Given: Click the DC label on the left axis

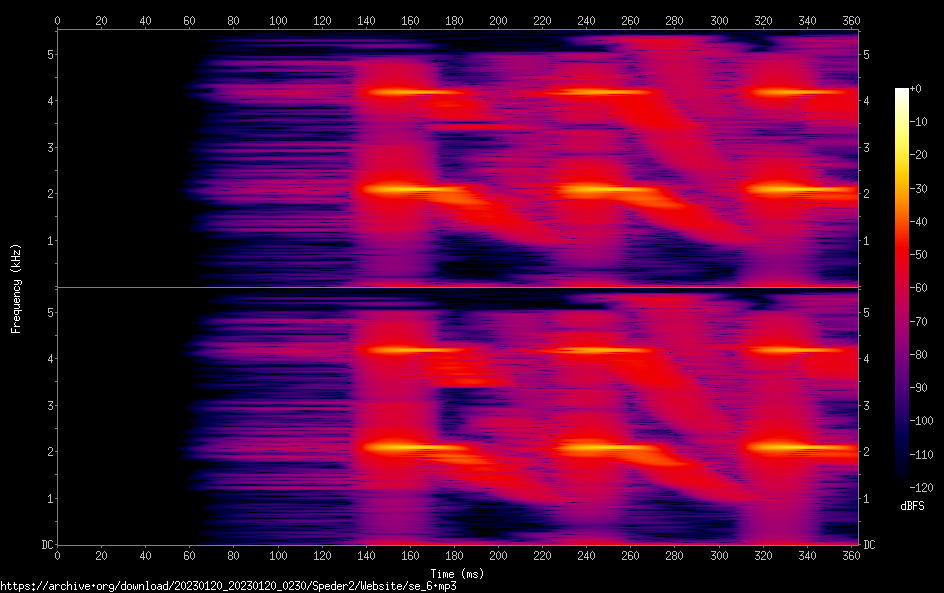Looking at the screenshot, I should pyautogui.click(x=46, y=545).
